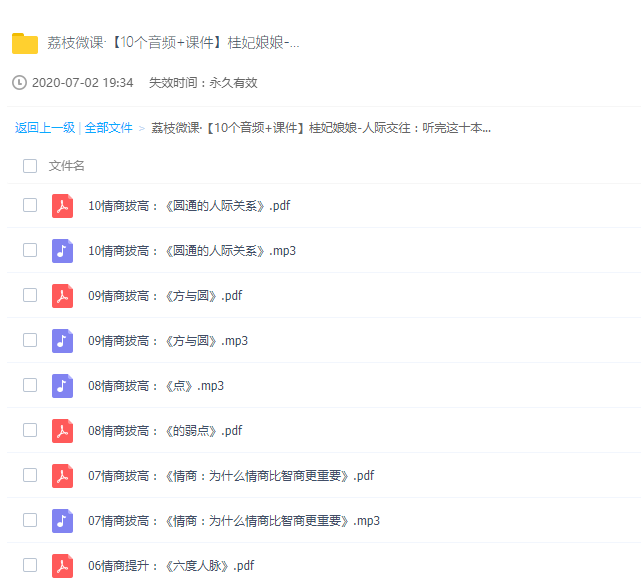Open file 08情商拔高：《的弱点》.pdf
The width and height of the screenshot is (641, 582).
(x=165, y=431)
